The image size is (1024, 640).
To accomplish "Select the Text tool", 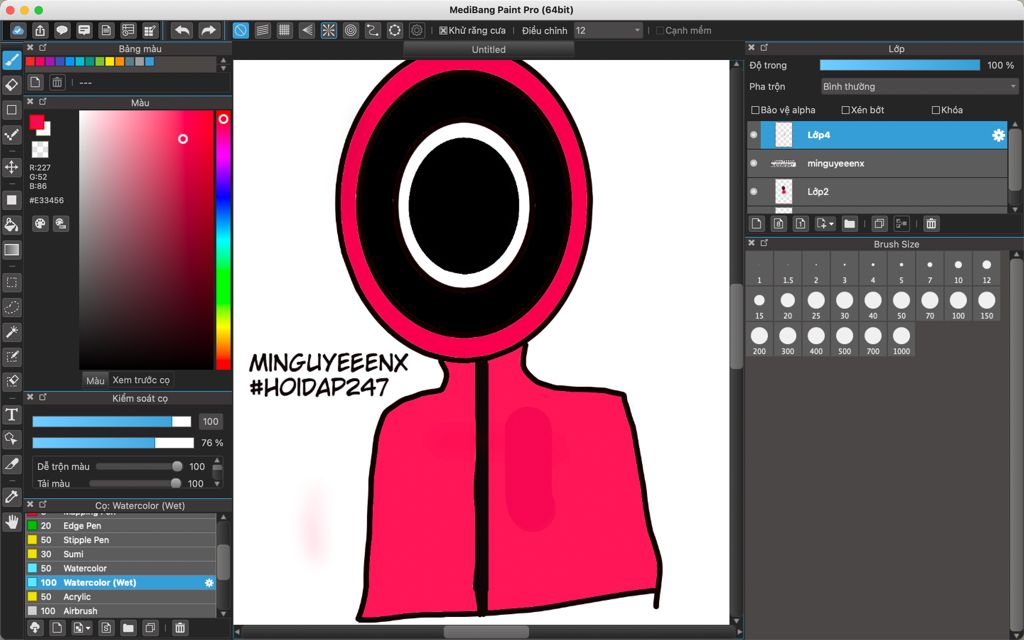I will pos(12,415).
